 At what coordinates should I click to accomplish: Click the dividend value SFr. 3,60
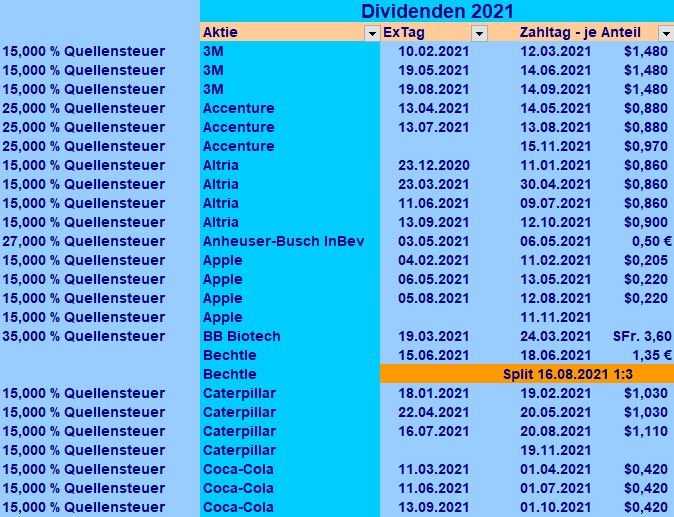click(x=642, y=336)
